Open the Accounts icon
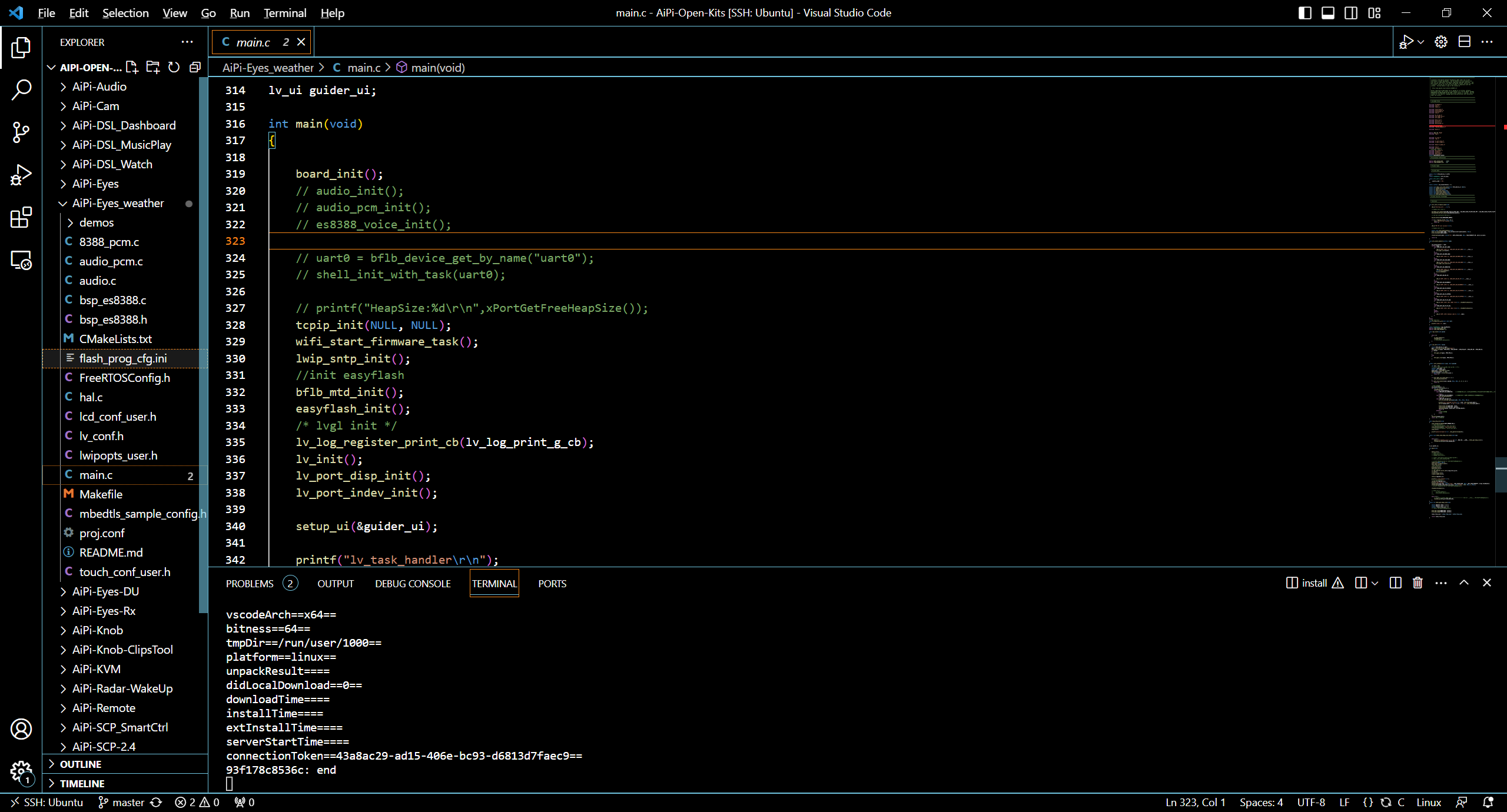The width and height of the screenshot is (1507, 812). coord(21,729)
